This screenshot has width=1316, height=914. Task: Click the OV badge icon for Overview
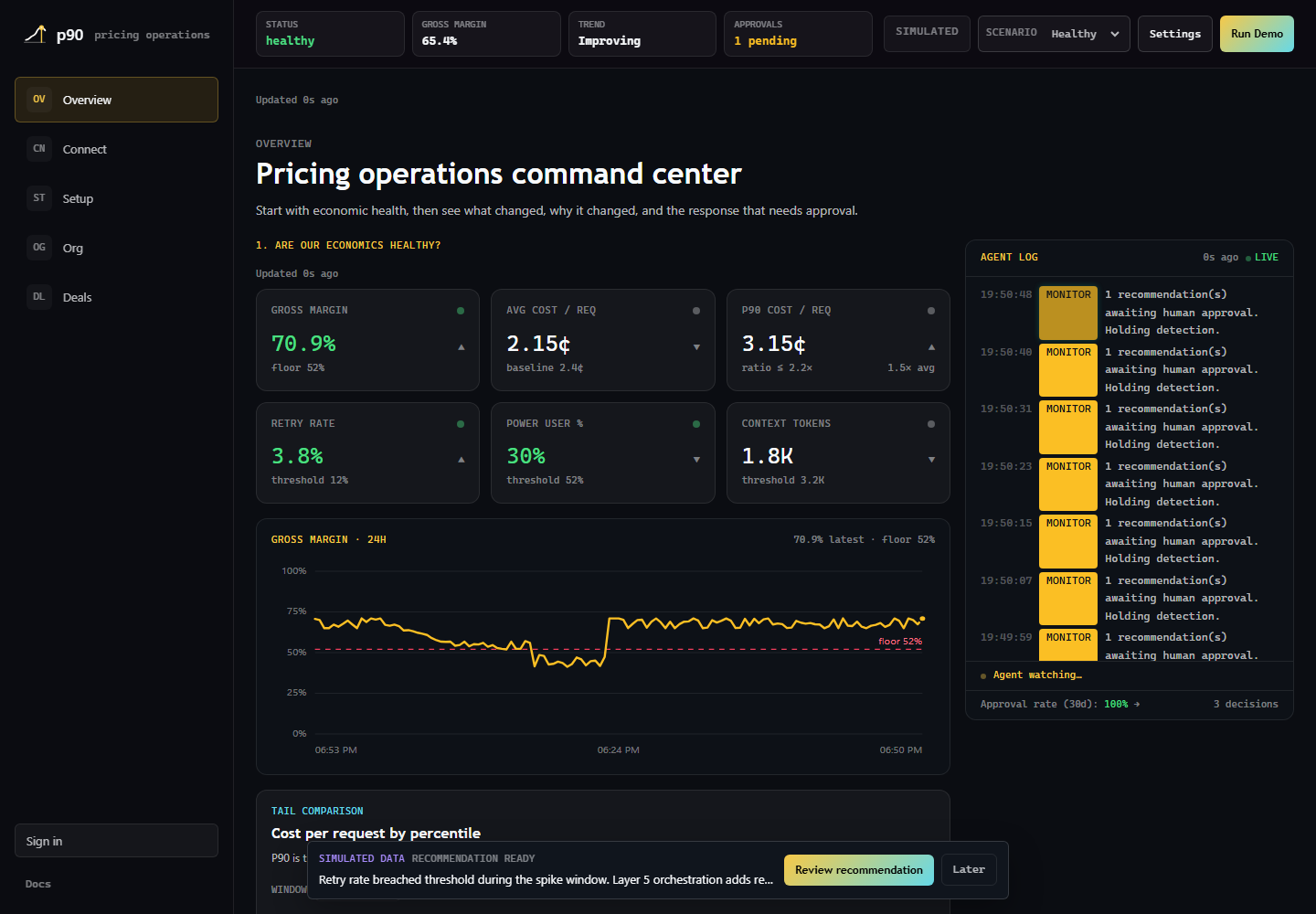[39, 100]
